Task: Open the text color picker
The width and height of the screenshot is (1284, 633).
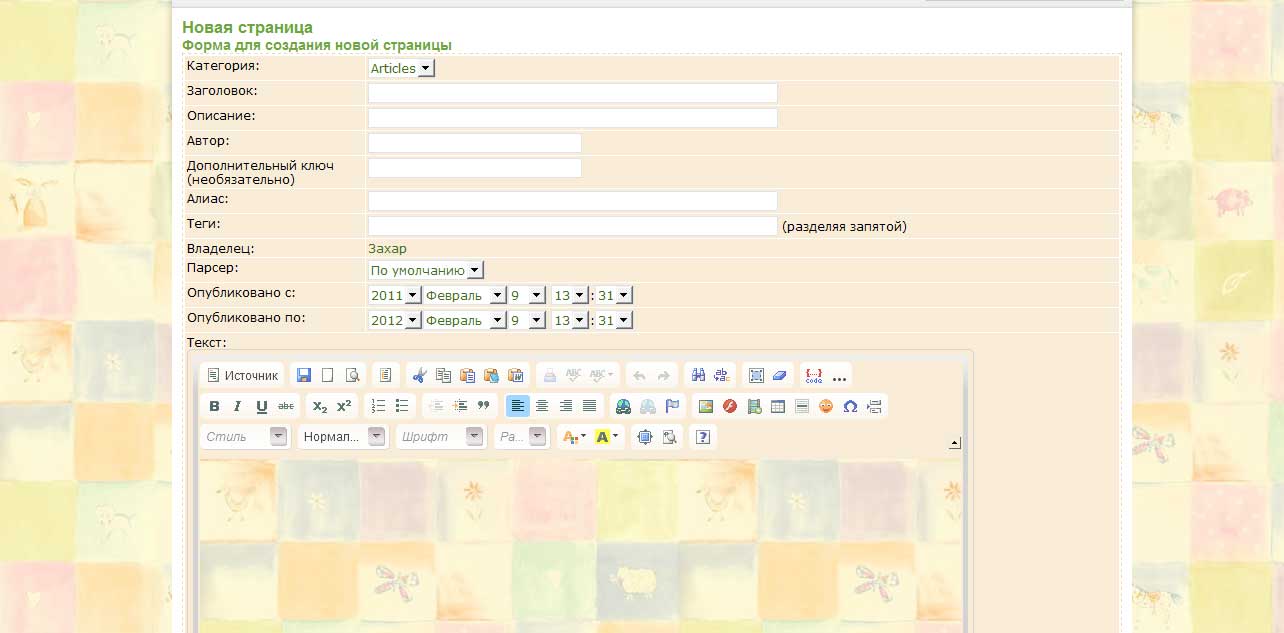Action: pos(574,437)
